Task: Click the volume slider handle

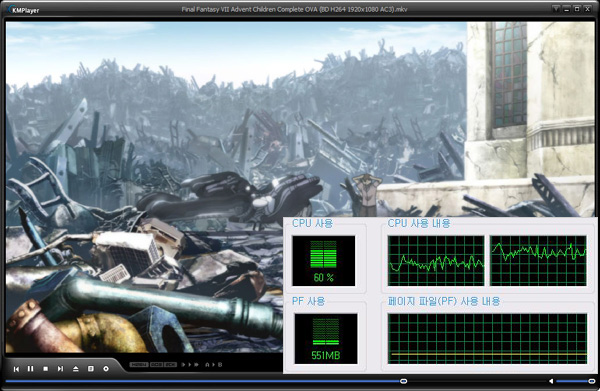Action: (592, 381)
